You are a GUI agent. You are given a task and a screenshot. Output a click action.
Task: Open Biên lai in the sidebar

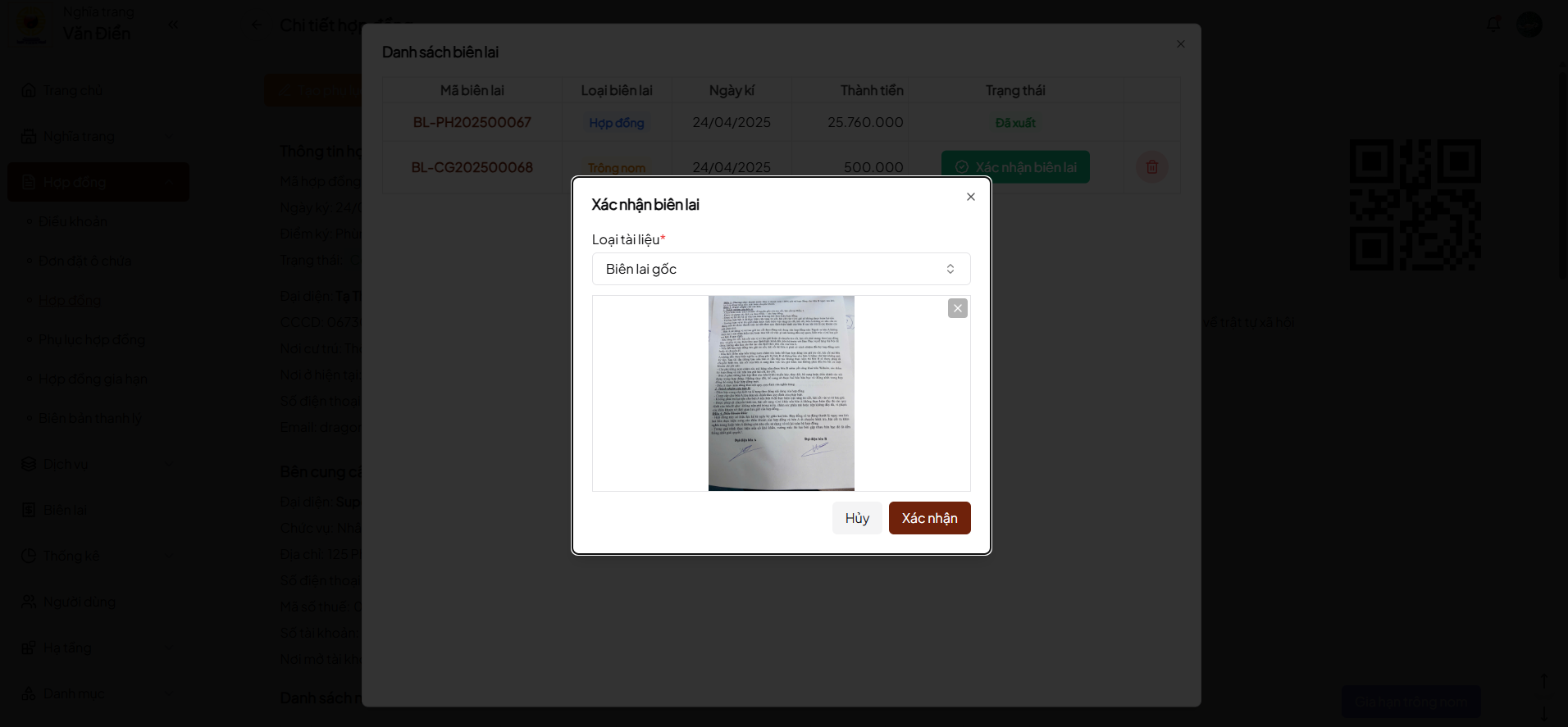pos(66,510)
